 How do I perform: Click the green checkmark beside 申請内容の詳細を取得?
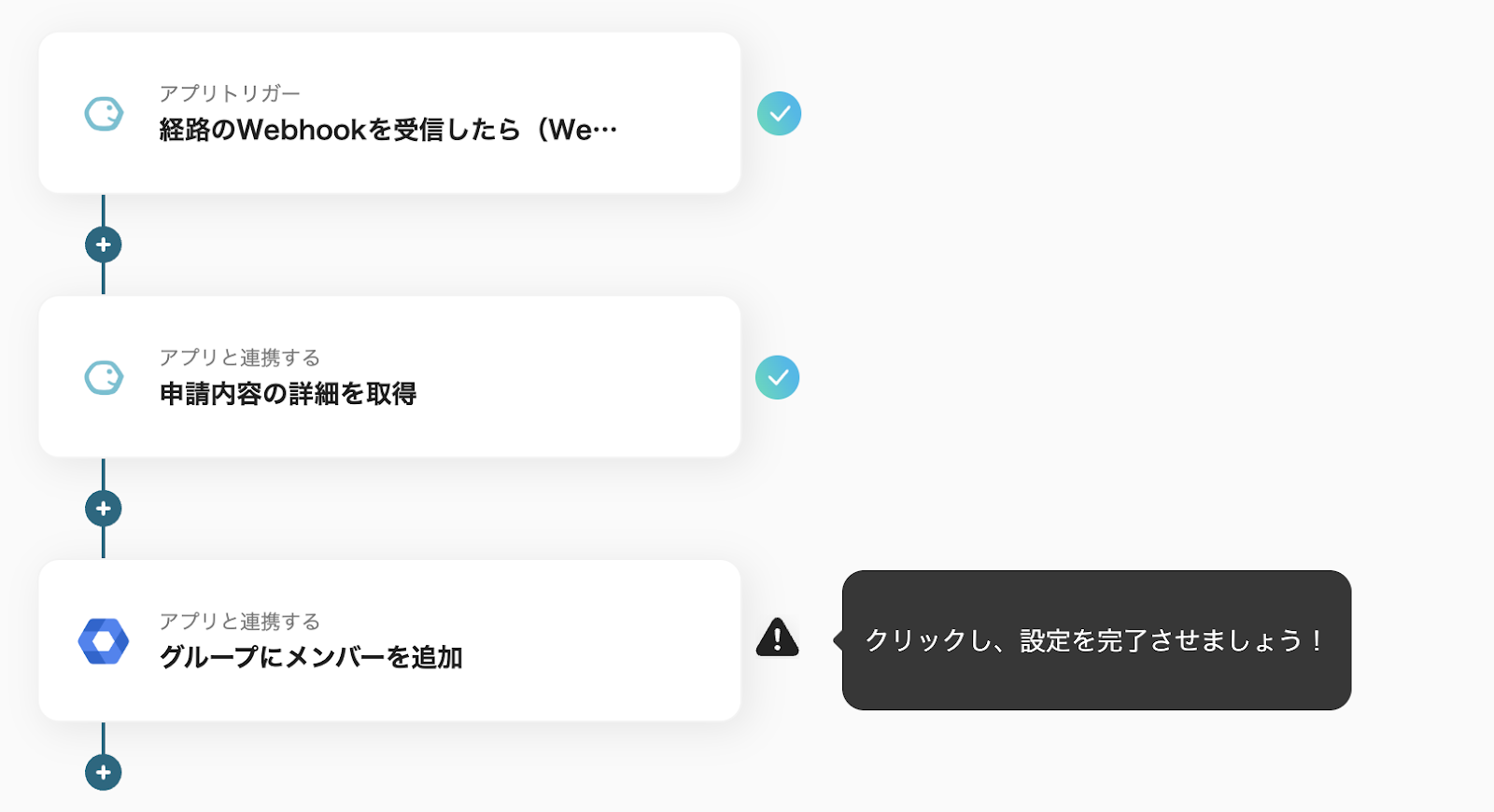pos(777,378)
